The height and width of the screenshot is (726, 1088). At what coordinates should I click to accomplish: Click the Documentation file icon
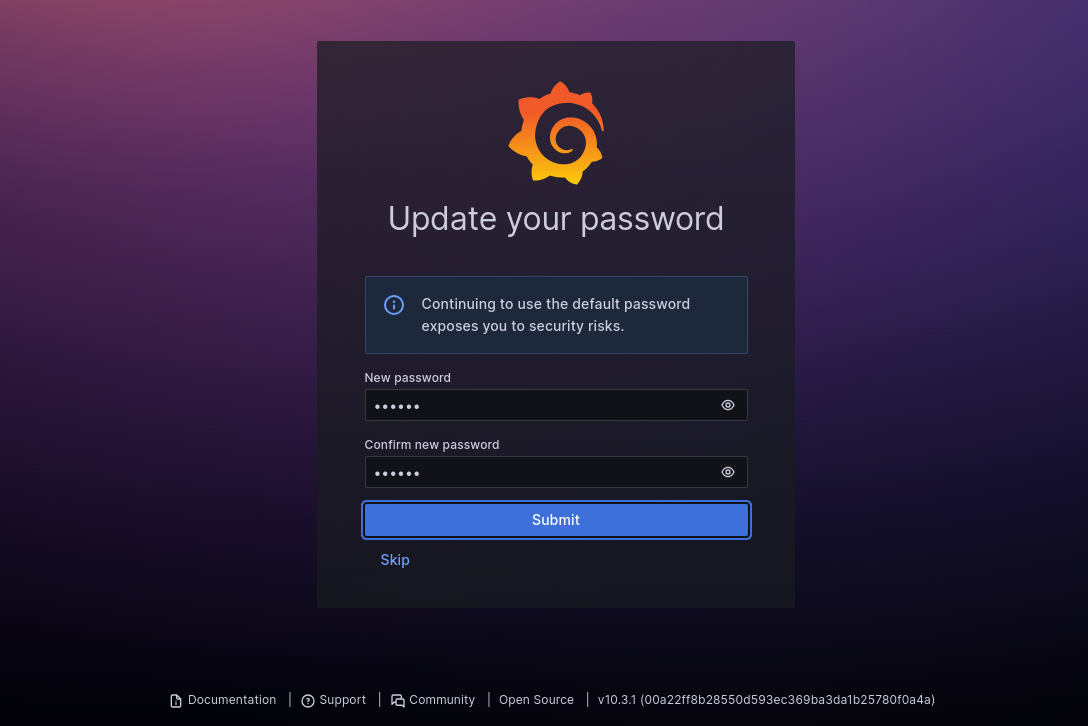[x=176, y=701]
